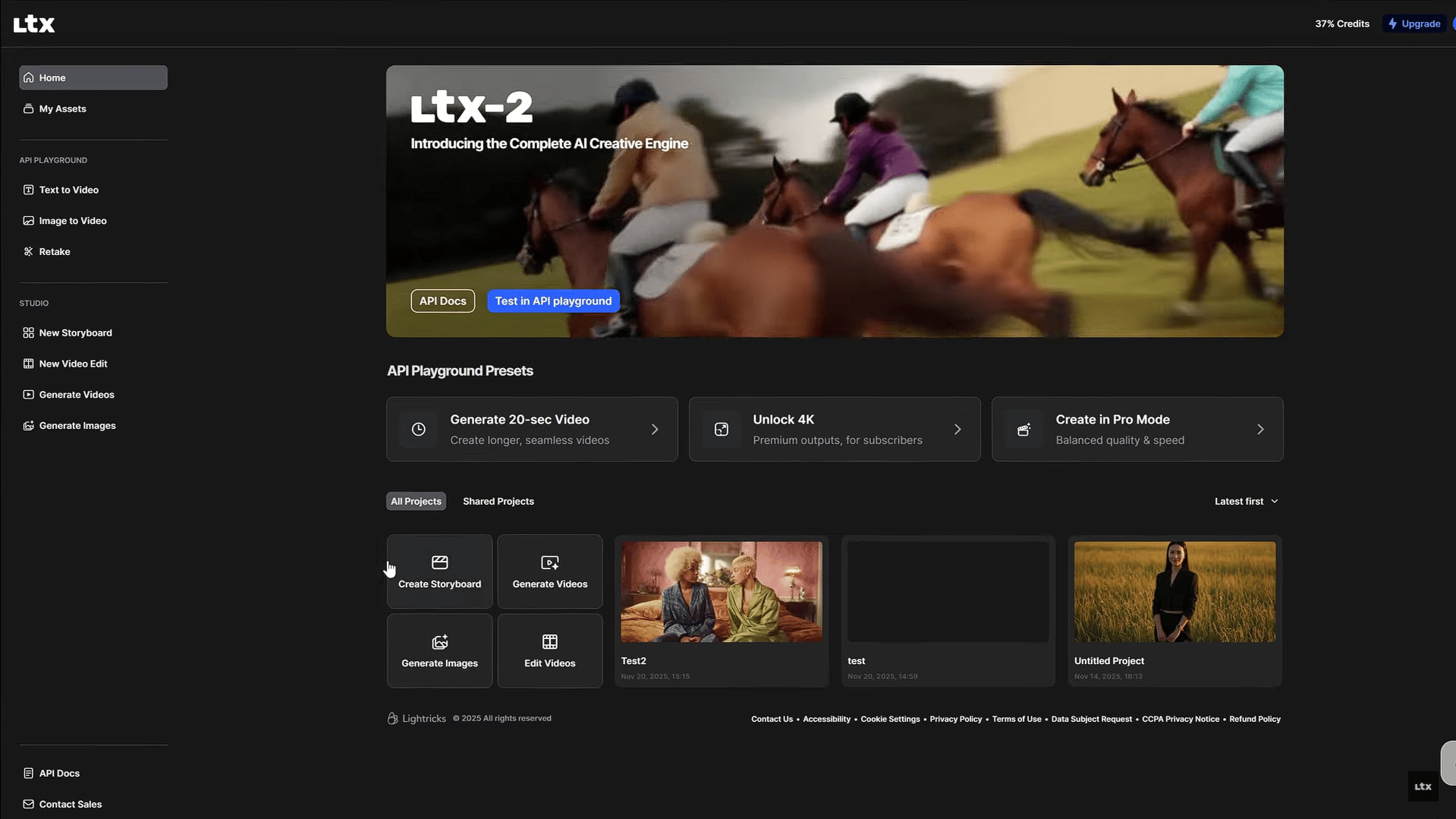Open the Cookie Settings footer link
The height and width of the screenshot is (819, 1456).
coord(890,720)
